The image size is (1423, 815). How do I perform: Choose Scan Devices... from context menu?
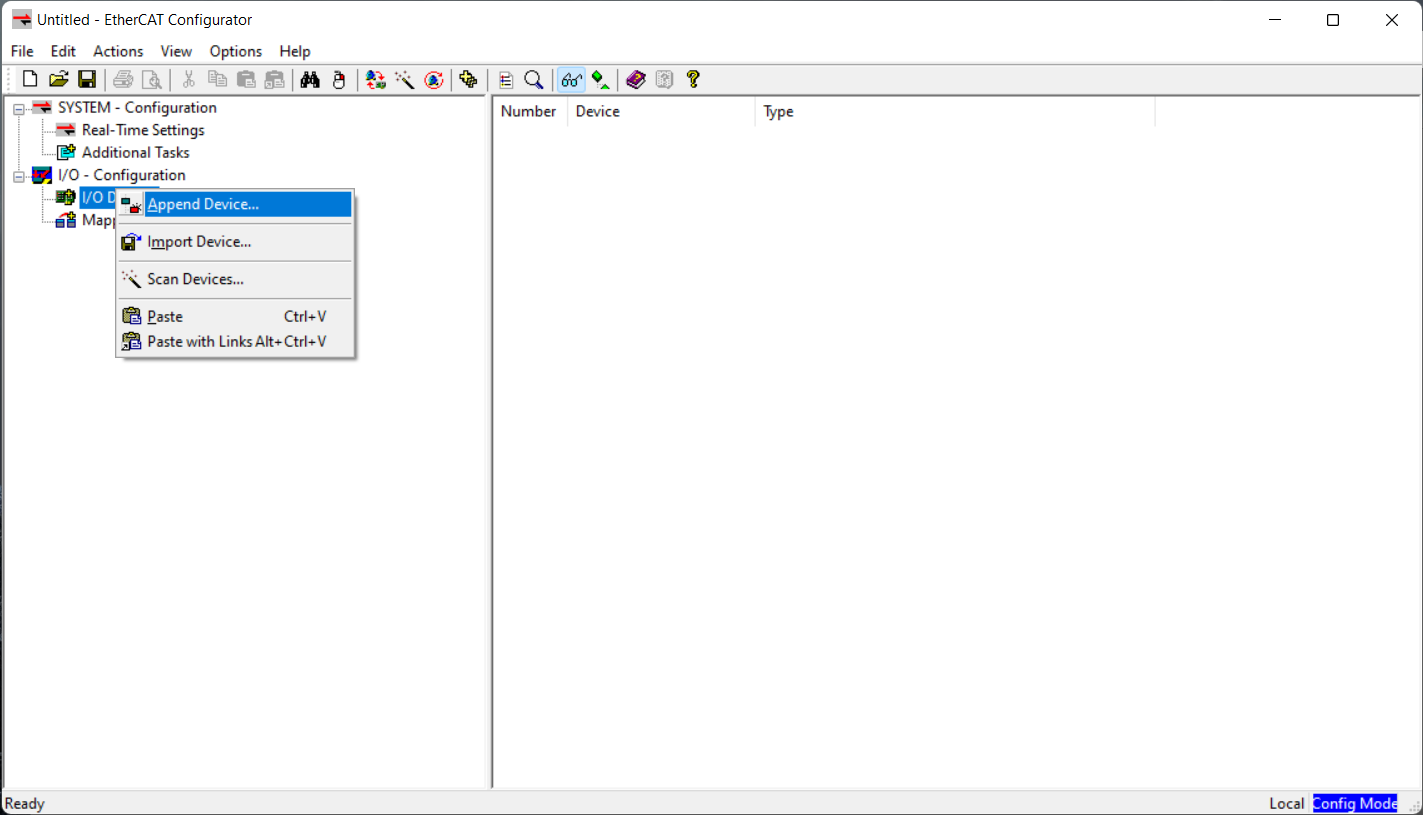[x=235, y=279]
